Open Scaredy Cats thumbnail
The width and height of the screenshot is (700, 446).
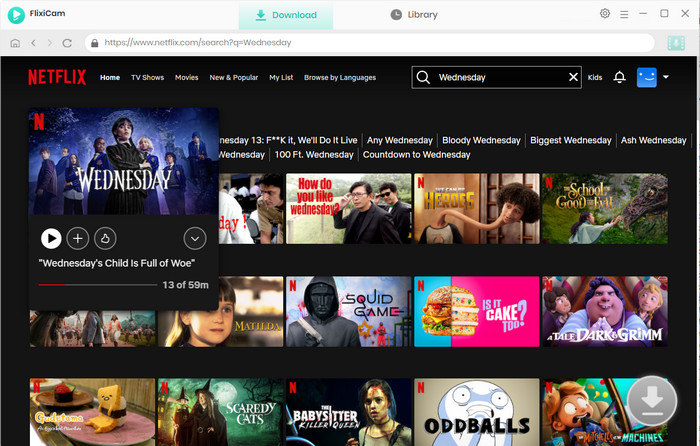pos(221,412)
